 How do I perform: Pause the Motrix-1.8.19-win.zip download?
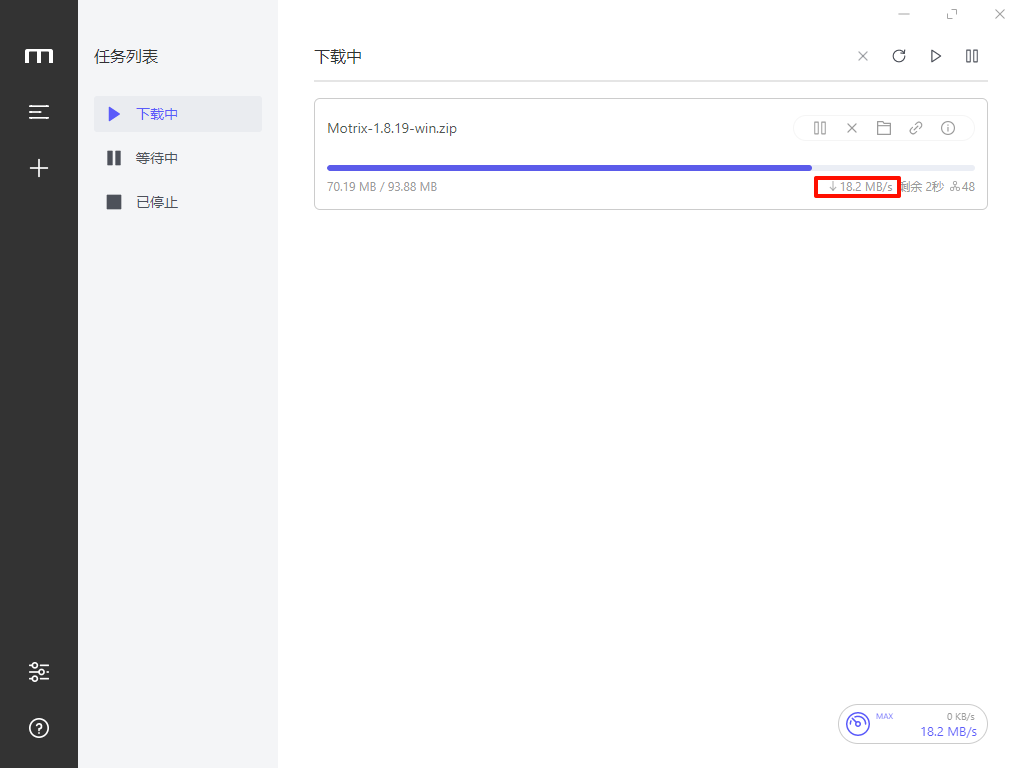coord(820,128)
